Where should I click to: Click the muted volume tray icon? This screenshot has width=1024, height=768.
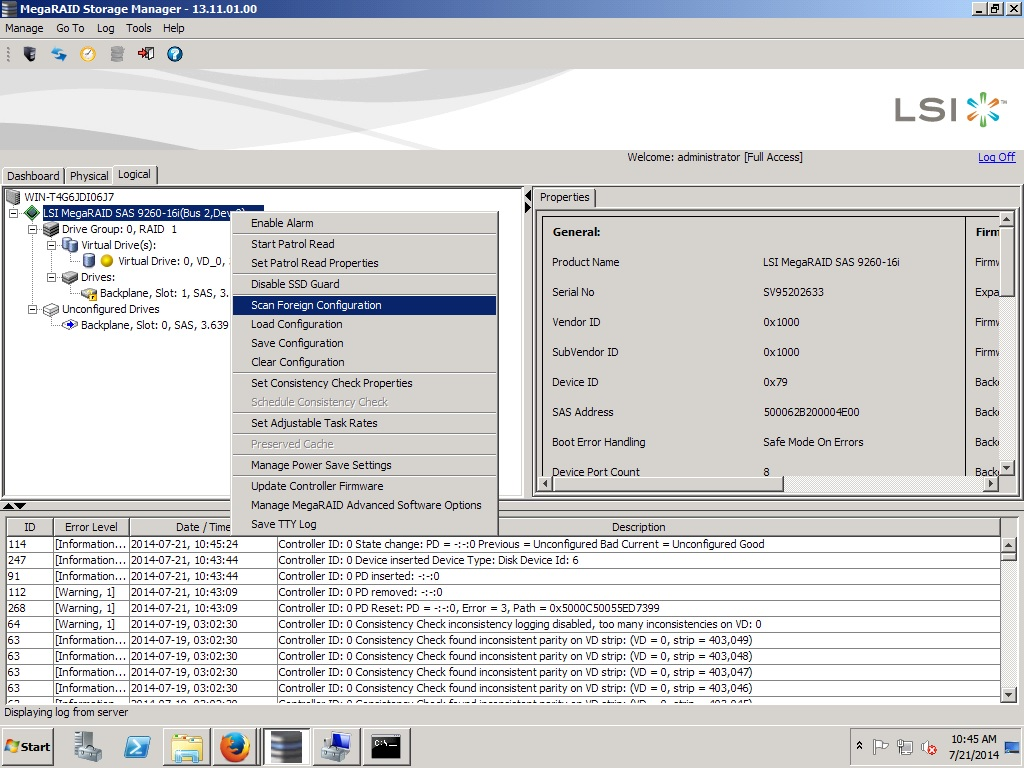point(929,746)
